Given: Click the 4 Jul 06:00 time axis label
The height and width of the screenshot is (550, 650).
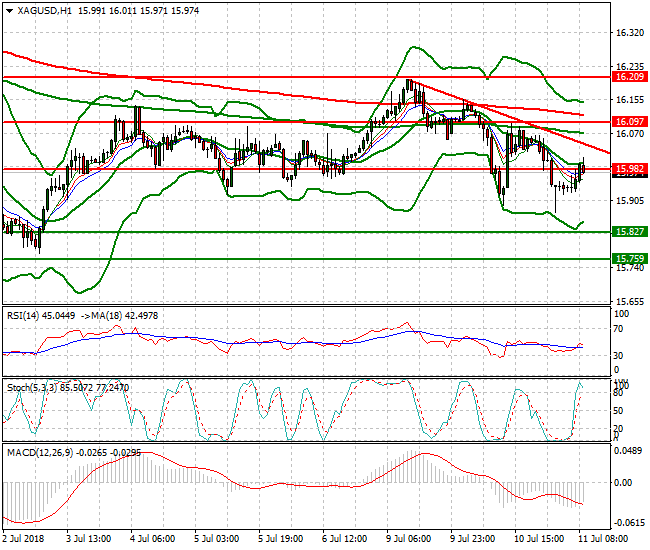Looking at the screenshot, I should click(x=152, y=539).
